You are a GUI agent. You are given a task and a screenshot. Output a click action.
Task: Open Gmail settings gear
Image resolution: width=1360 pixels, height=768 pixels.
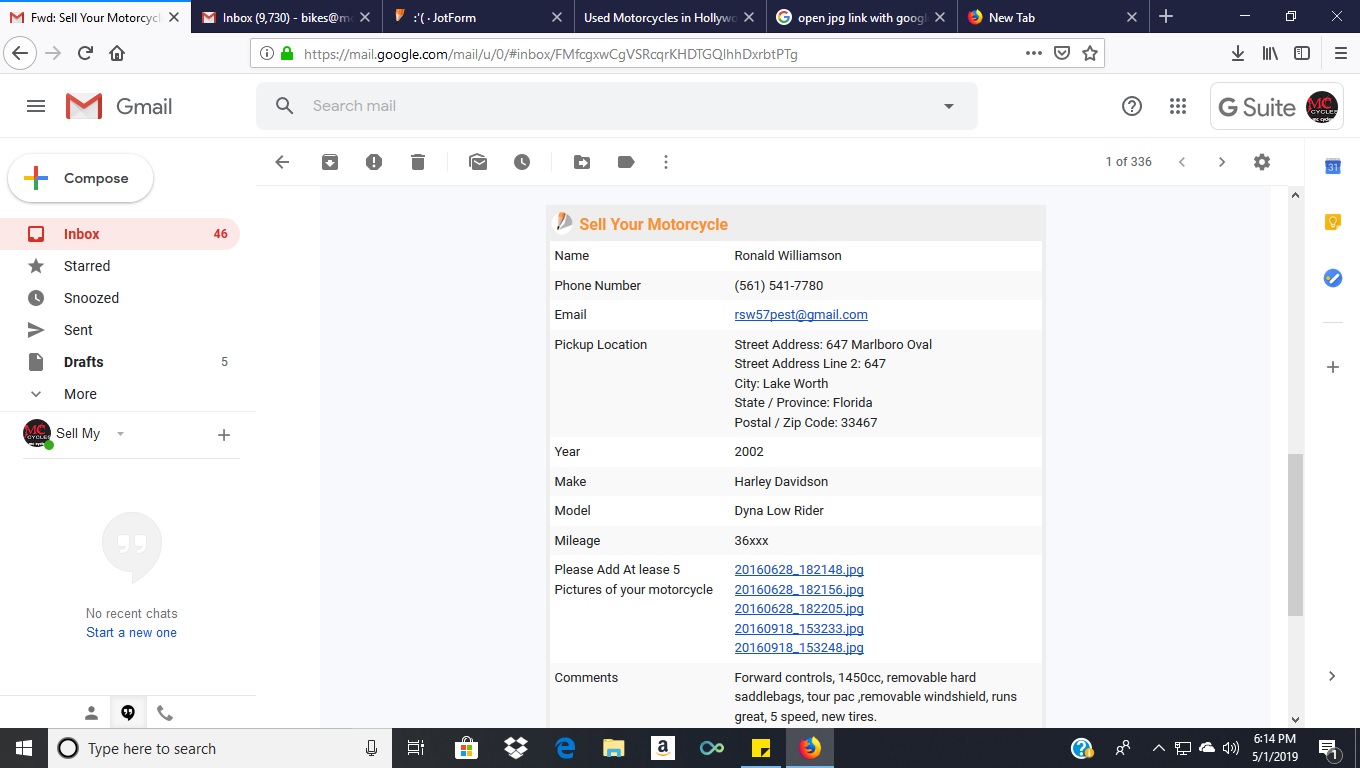pyautogui.click(x=1262, y=162)
